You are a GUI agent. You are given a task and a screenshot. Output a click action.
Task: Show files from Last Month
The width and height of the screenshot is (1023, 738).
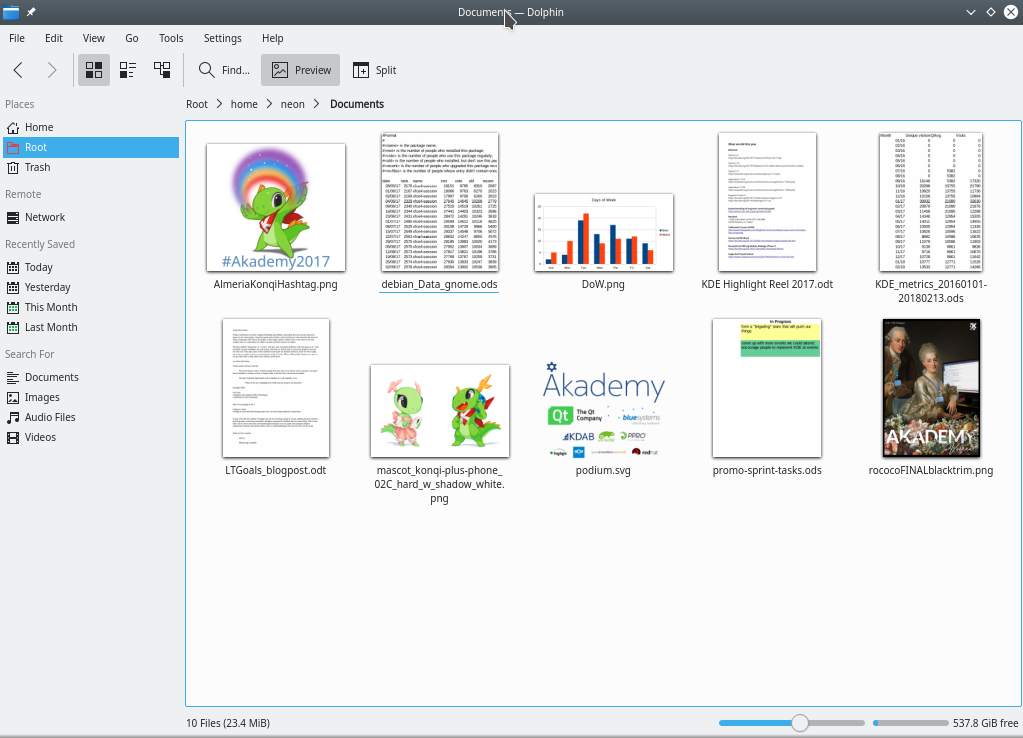click(x=50, y=327)
